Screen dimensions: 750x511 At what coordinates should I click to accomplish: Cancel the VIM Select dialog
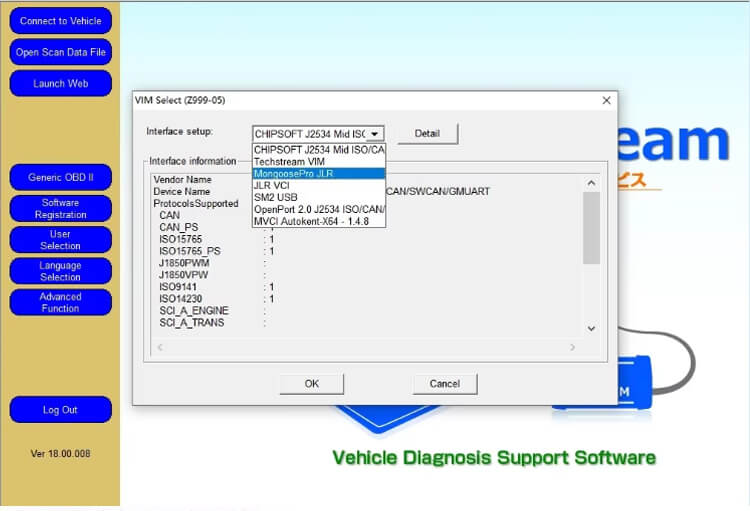click(x=444, y=384)
